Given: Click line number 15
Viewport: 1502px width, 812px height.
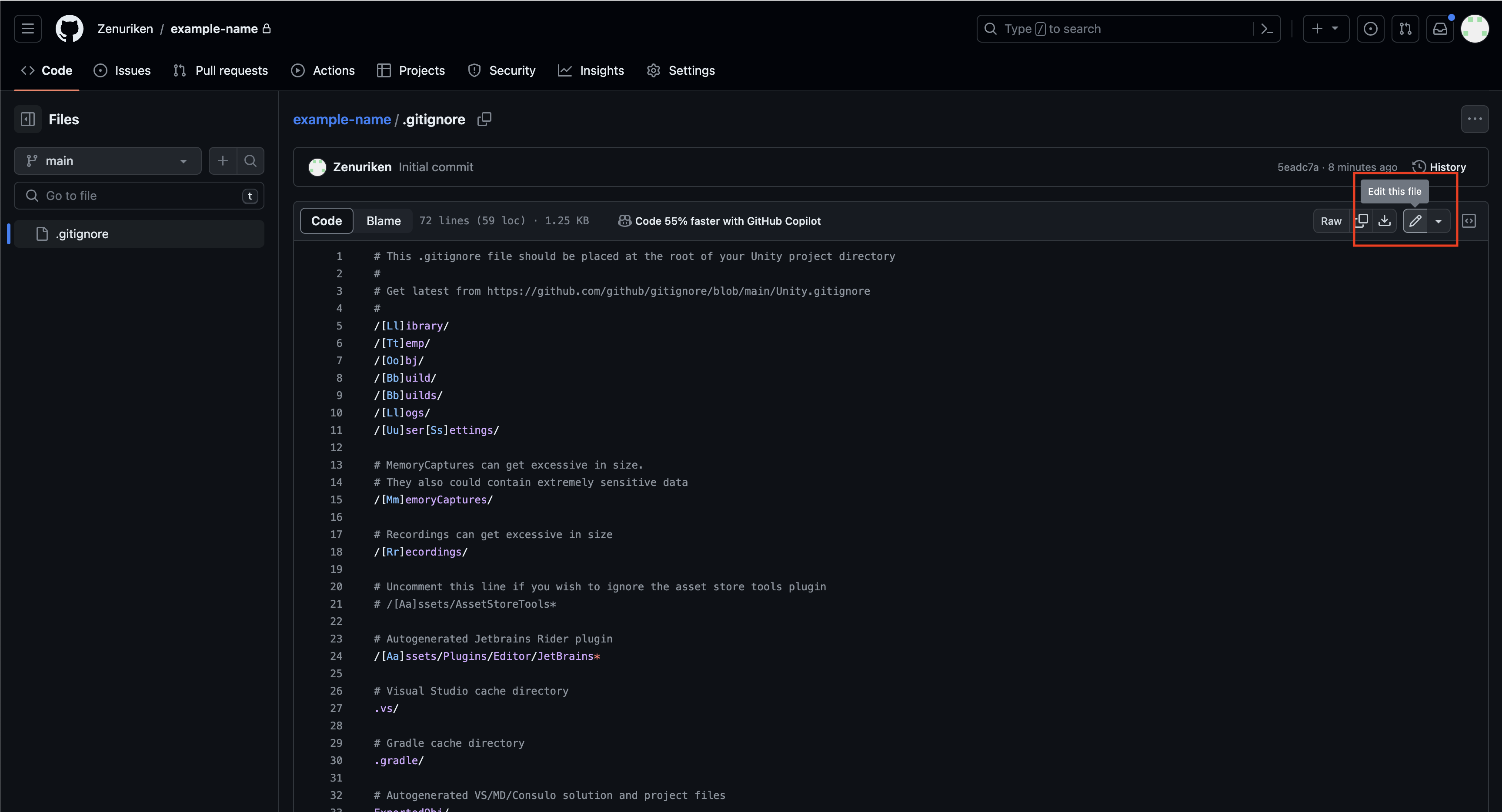Looking at the screenshot, I should click(337, 499).
